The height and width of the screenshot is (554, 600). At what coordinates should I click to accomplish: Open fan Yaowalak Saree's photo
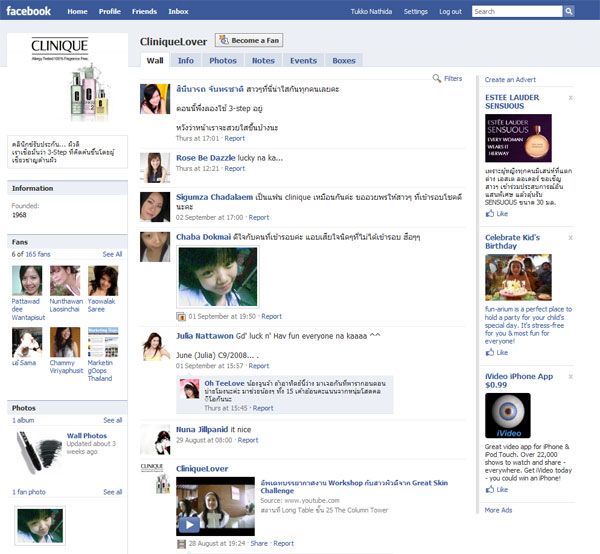pos(103,281)
